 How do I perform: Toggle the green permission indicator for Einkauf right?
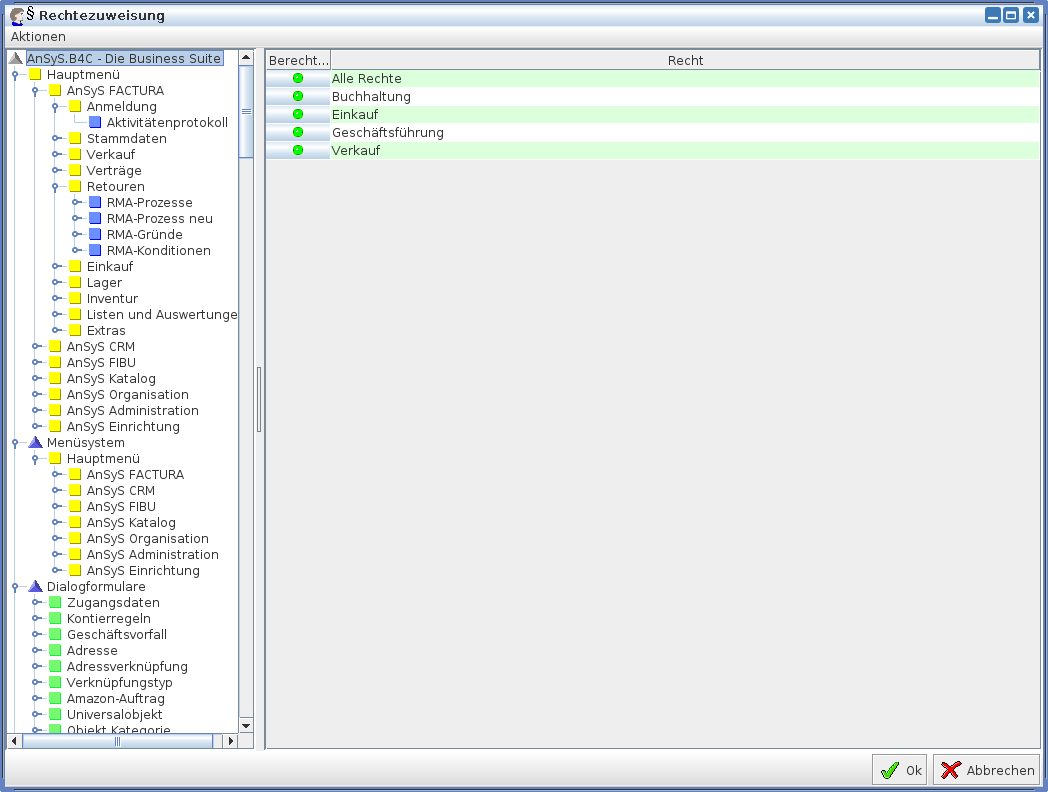(297, 115)
